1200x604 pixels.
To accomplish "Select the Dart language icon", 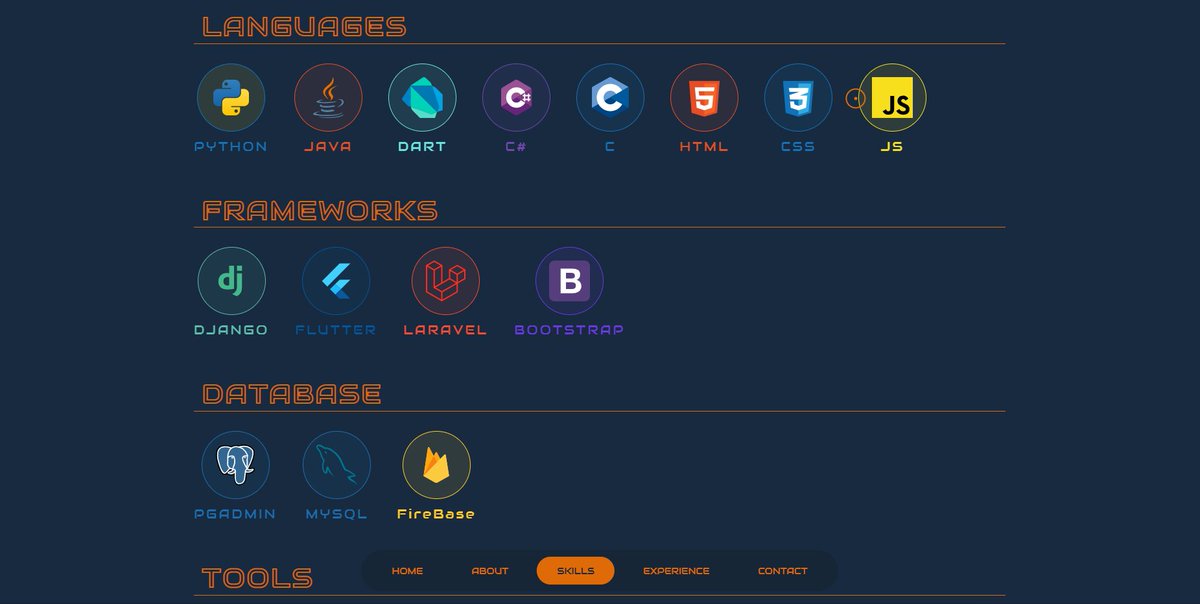I will click(x=422, y=98).
